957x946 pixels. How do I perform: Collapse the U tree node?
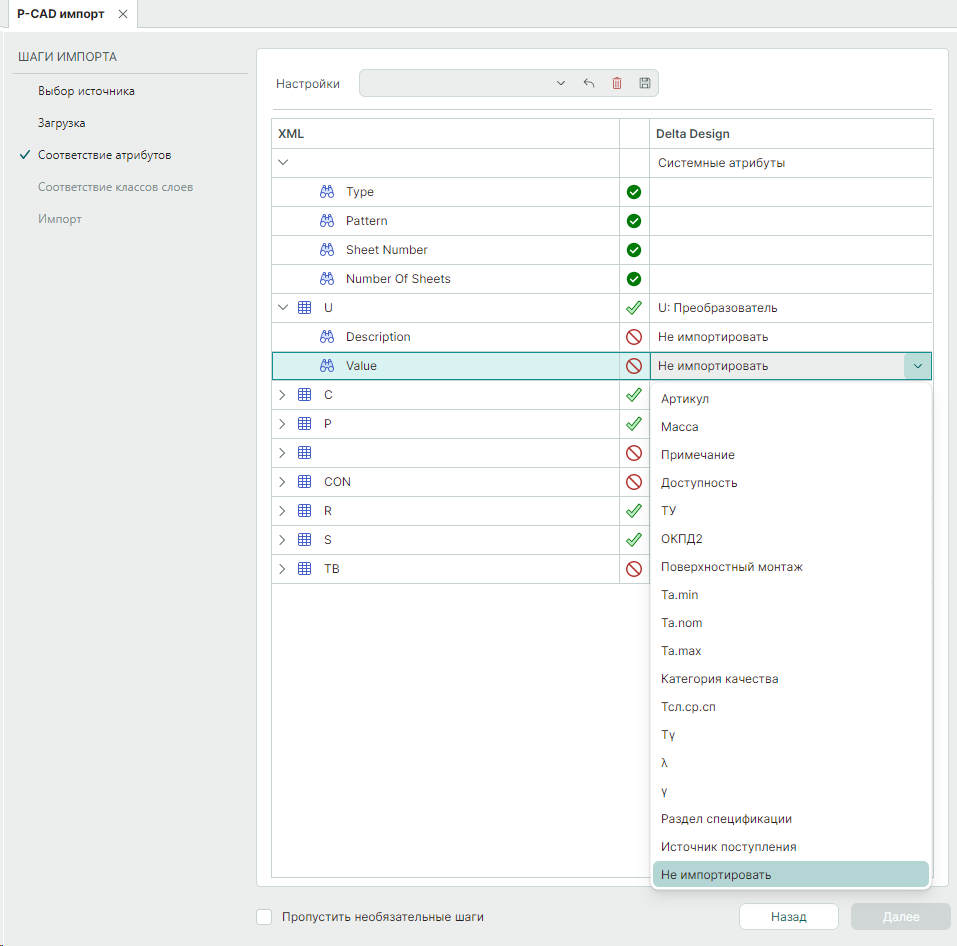tap(283, 308)
